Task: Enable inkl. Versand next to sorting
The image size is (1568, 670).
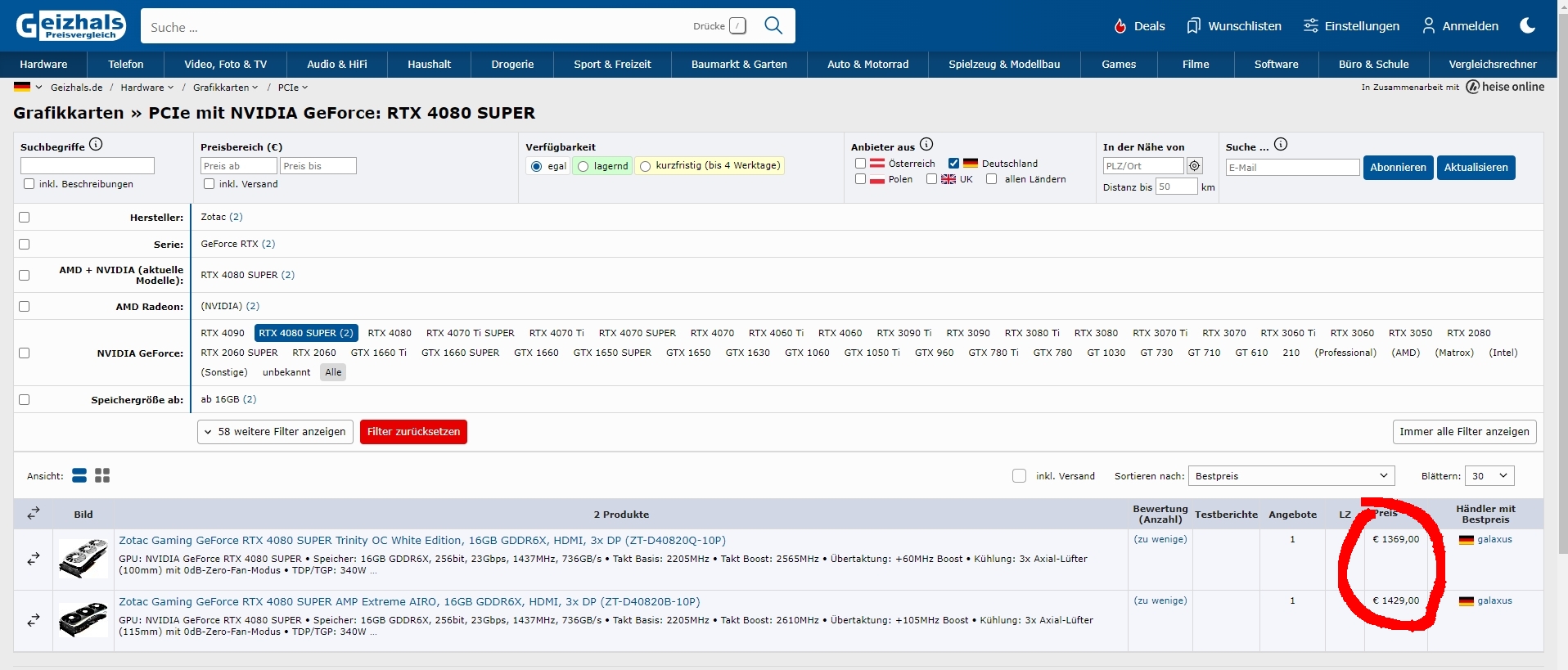Action: tap(1019, 476)
